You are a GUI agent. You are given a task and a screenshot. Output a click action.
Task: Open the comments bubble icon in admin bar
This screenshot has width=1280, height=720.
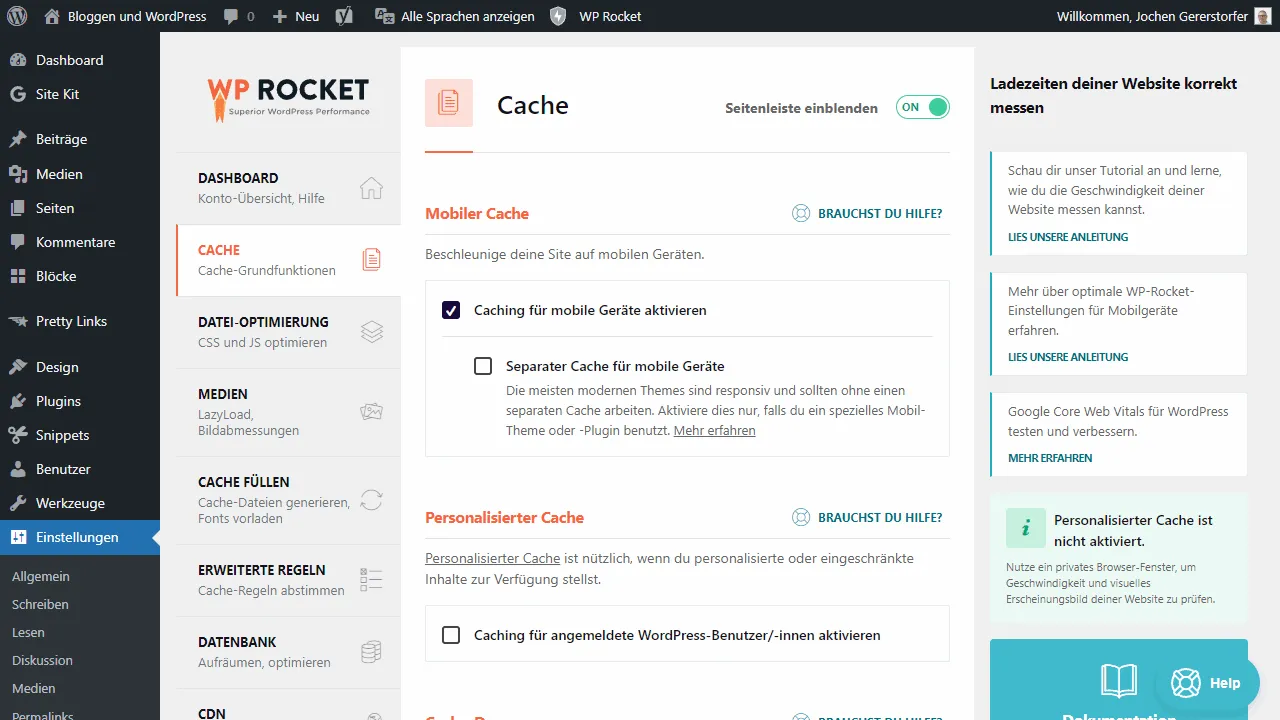tap(231, 17)
